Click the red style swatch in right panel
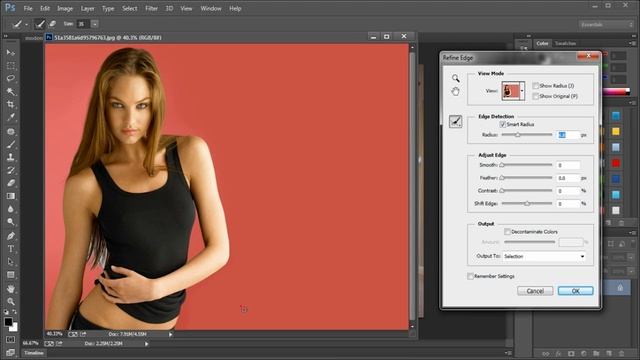 pos(616,164)
